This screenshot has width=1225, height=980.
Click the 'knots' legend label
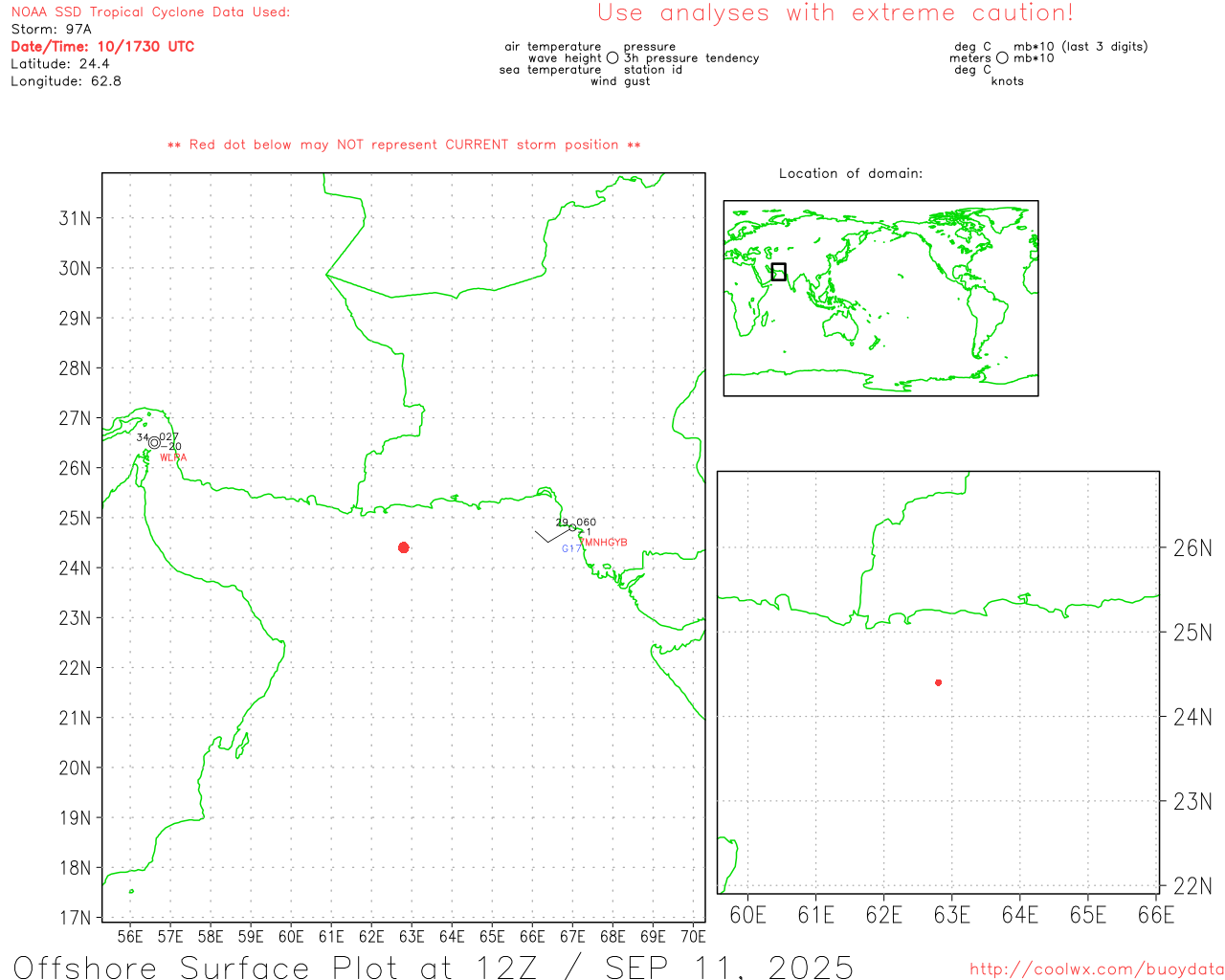(1008, 81)
